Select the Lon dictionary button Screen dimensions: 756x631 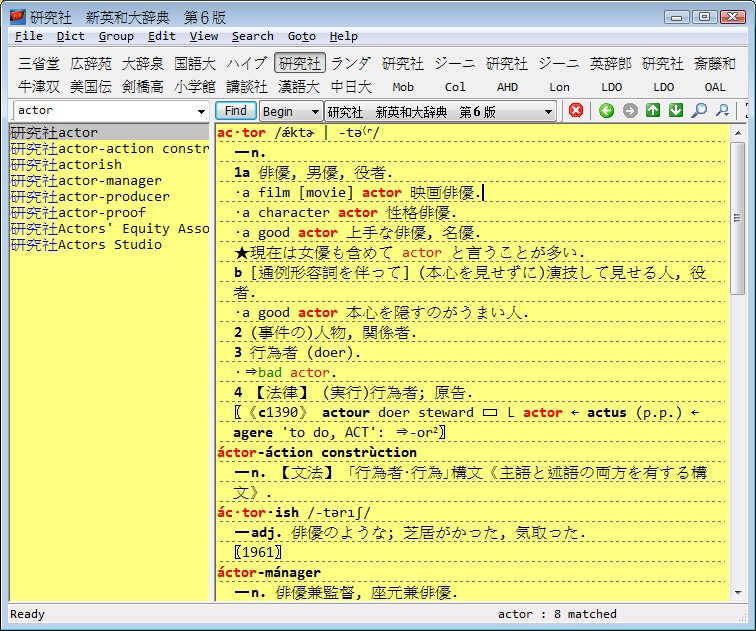pos(559,87)
